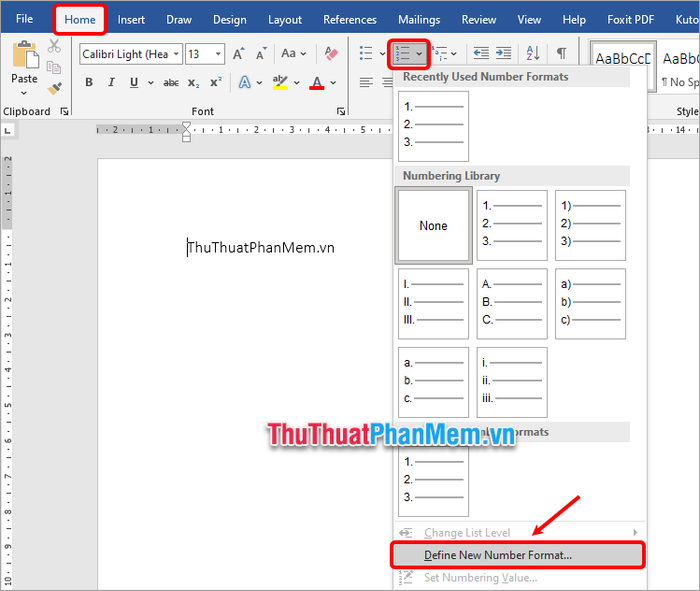Switch to the Layout tab
Viewport: 700px width, 591px height.
coord(285,20)
